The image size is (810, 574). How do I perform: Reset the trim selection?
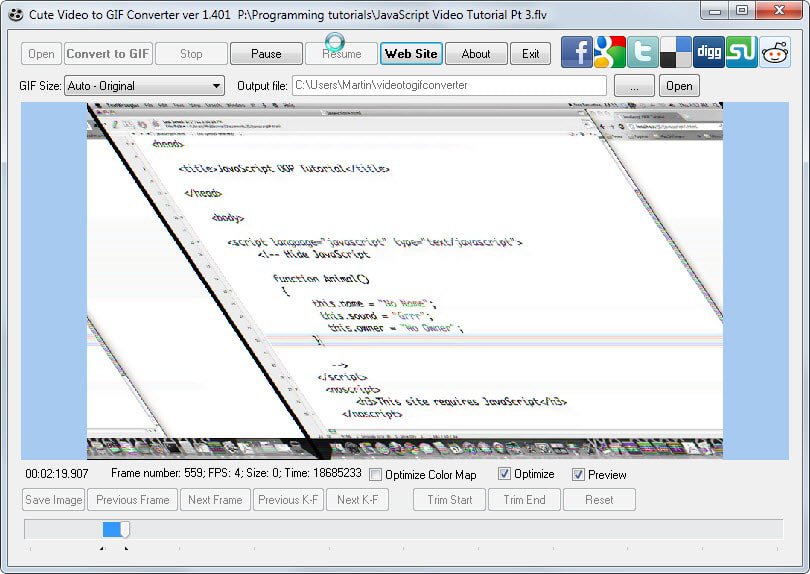click(599, 500)
